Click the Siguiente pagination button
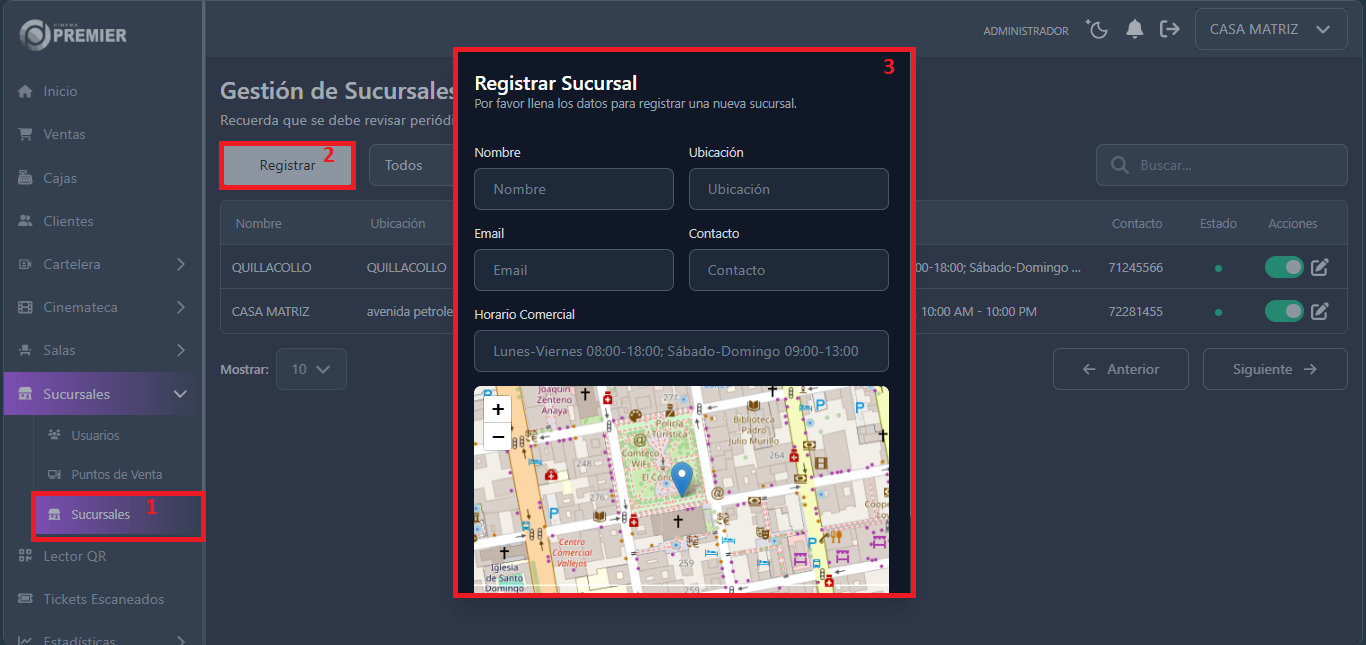The image size is (1366, 645). click(1274, 369)
